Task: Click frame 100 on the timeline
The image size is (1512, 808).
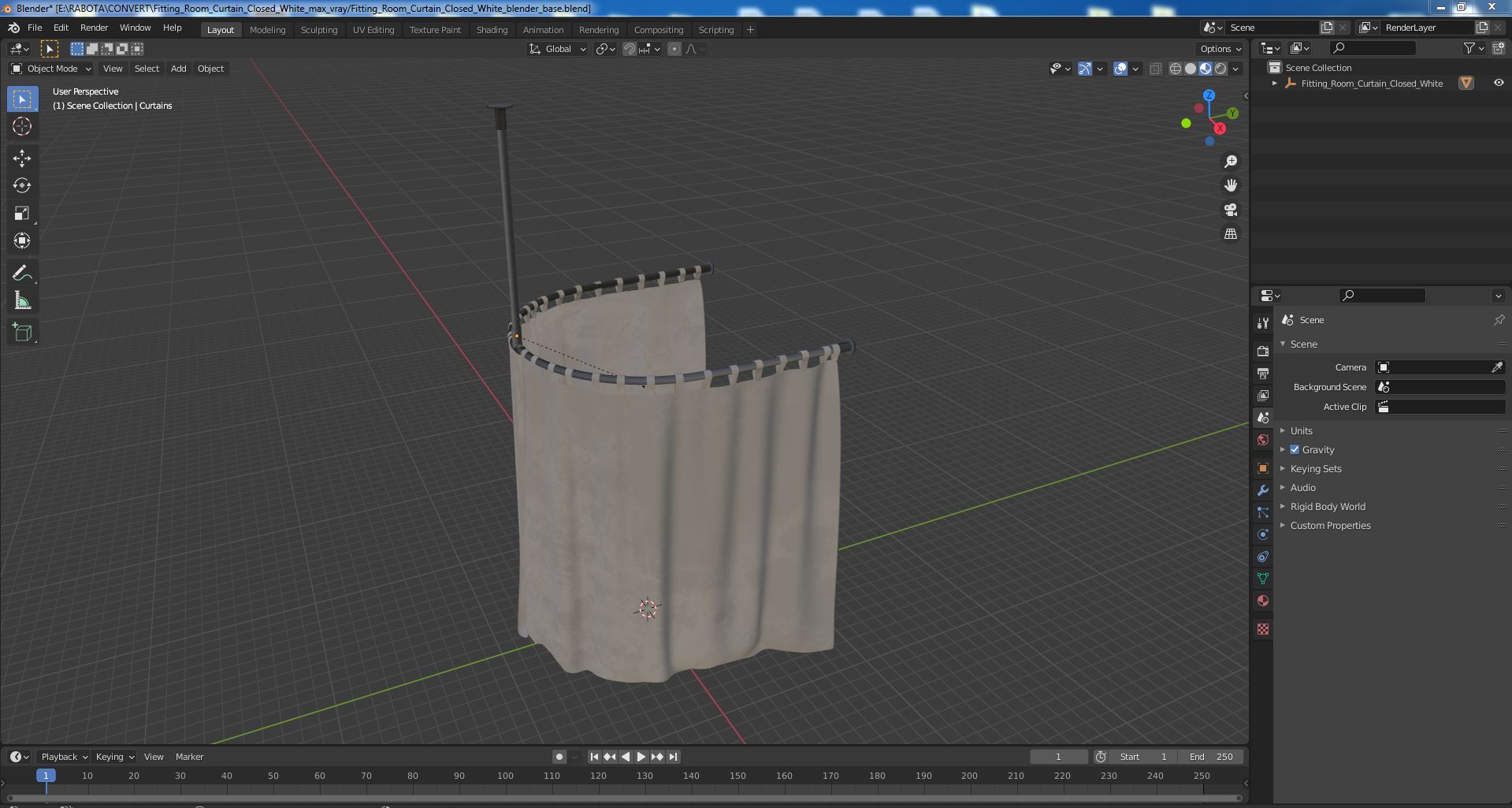Action: pos(505,776)
